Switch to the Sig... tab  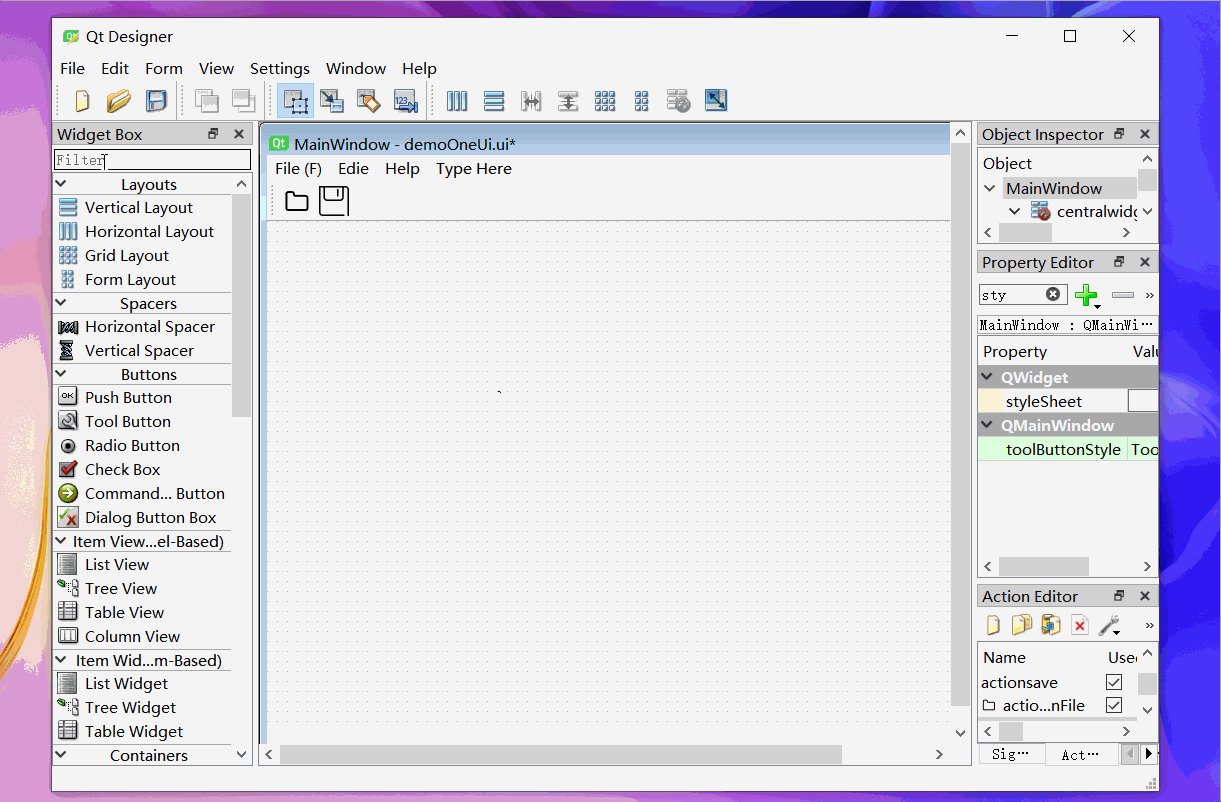1011,754
